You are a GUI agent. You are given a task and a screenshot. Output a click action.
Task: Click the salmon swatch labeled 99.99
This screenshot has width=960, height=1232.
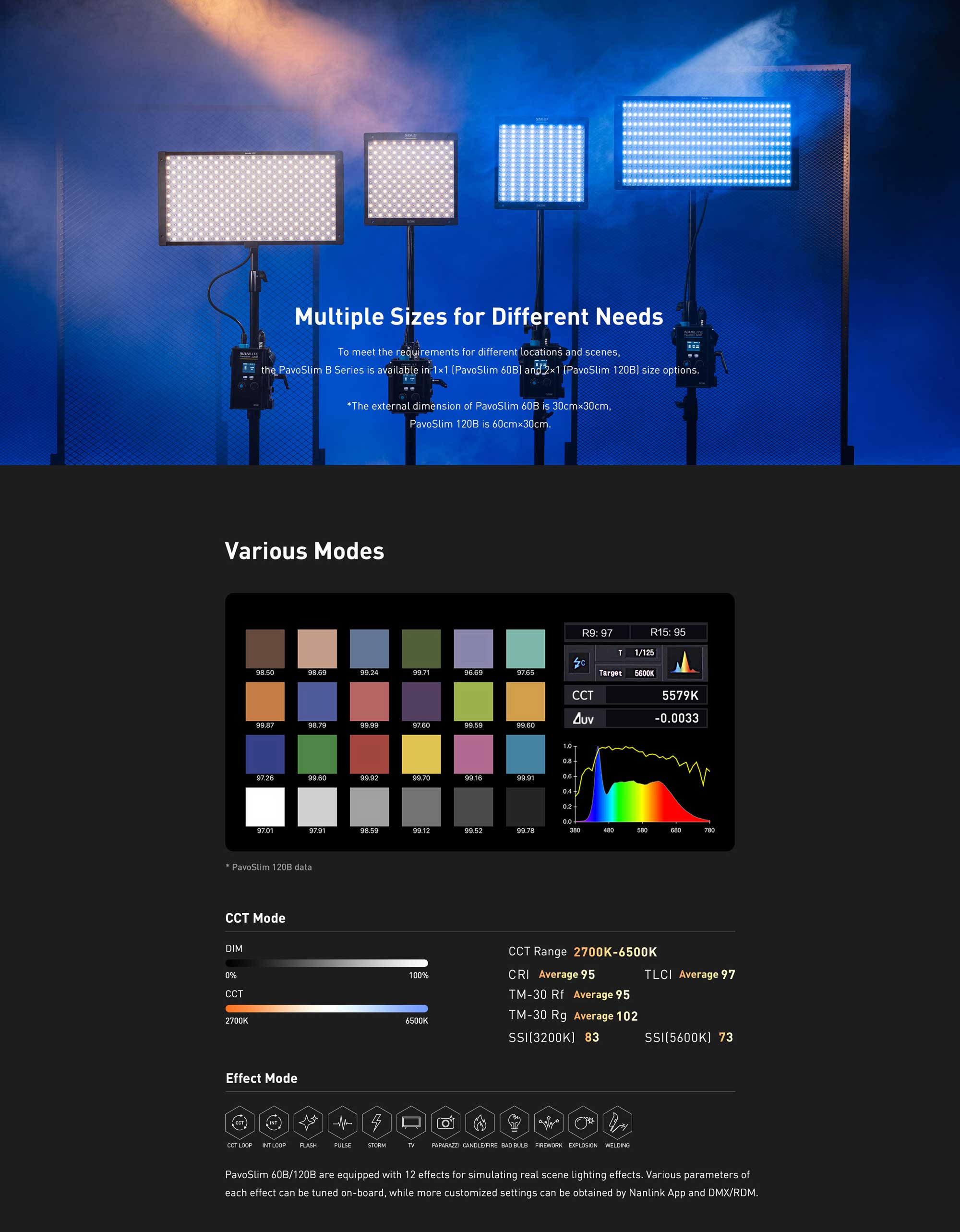(x=370, y=701)
